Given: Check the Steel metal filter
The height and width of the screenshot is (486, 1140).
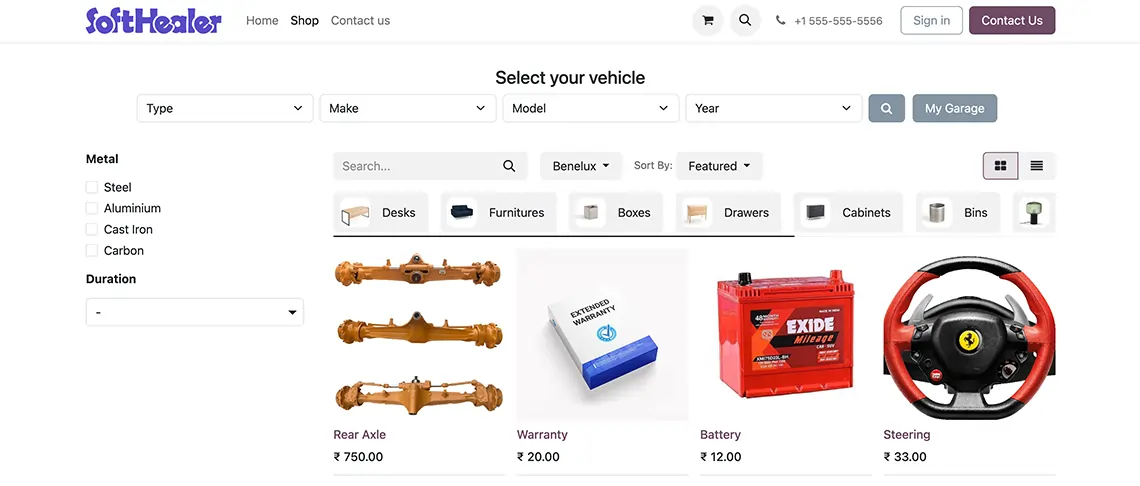Looking at the screenshot, I should coord(92,187).
